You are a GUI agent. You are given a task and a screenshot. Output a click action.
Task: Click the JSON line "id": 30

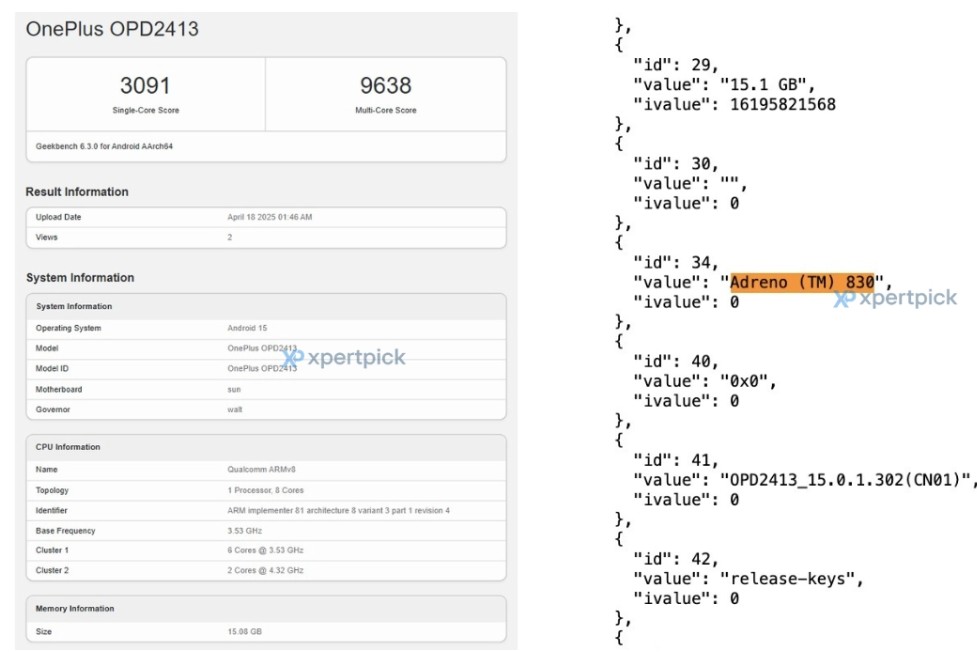pos(675,164)
